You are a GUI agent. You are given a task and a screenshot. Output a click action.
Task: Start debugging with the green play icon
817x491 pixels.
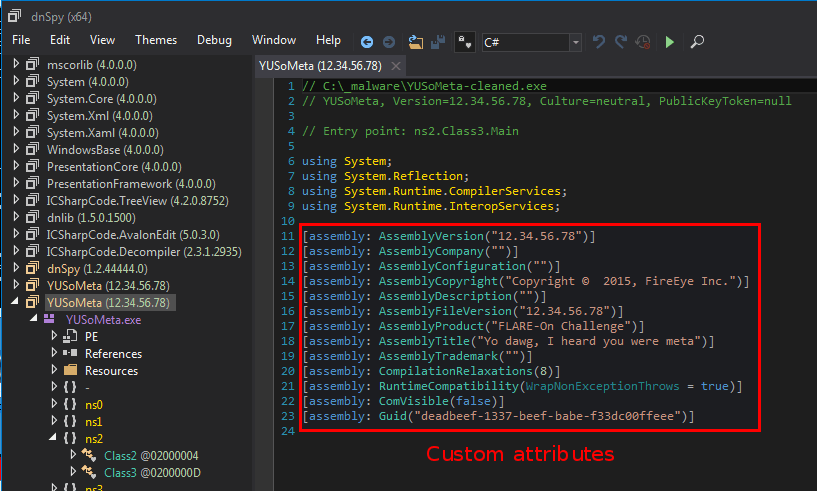pos(670,41)
